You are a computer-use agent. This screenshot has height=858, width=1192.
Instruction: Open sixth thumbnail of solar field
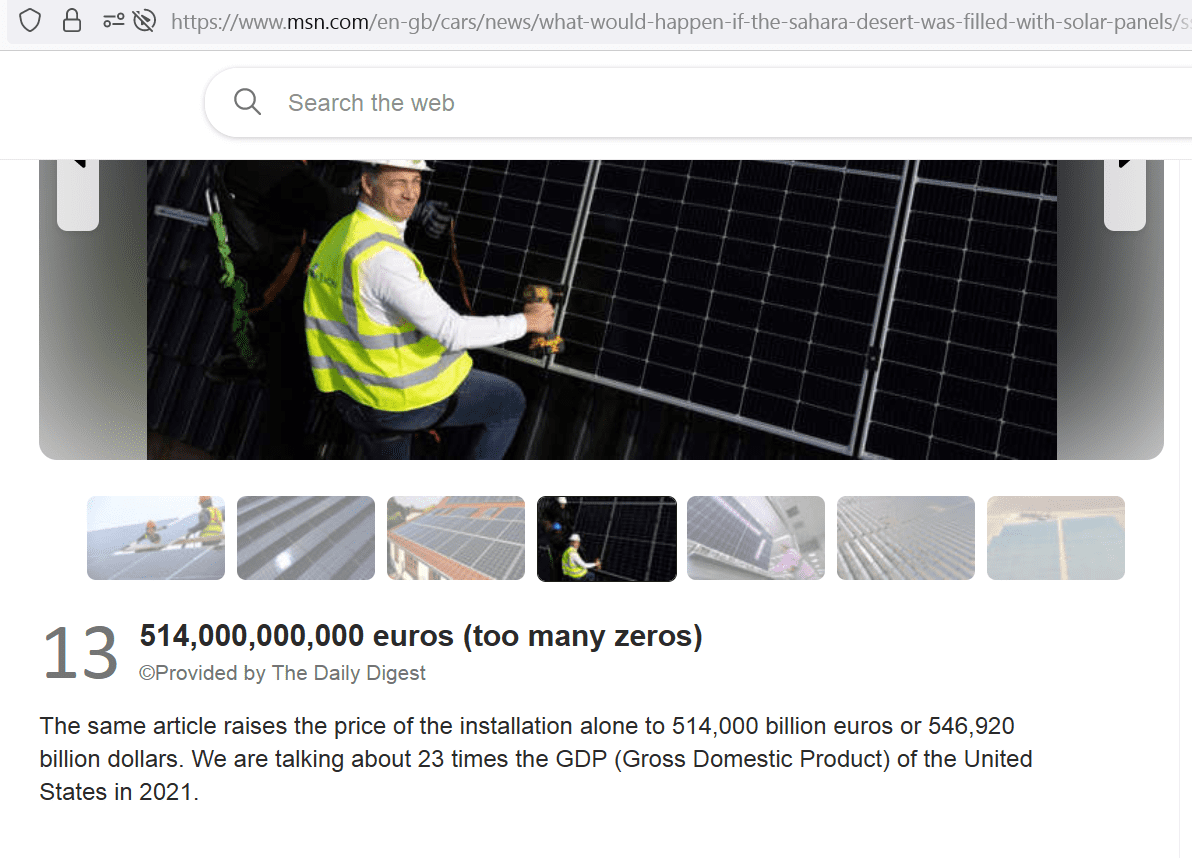pyautogui.click(x=905, y=538)
